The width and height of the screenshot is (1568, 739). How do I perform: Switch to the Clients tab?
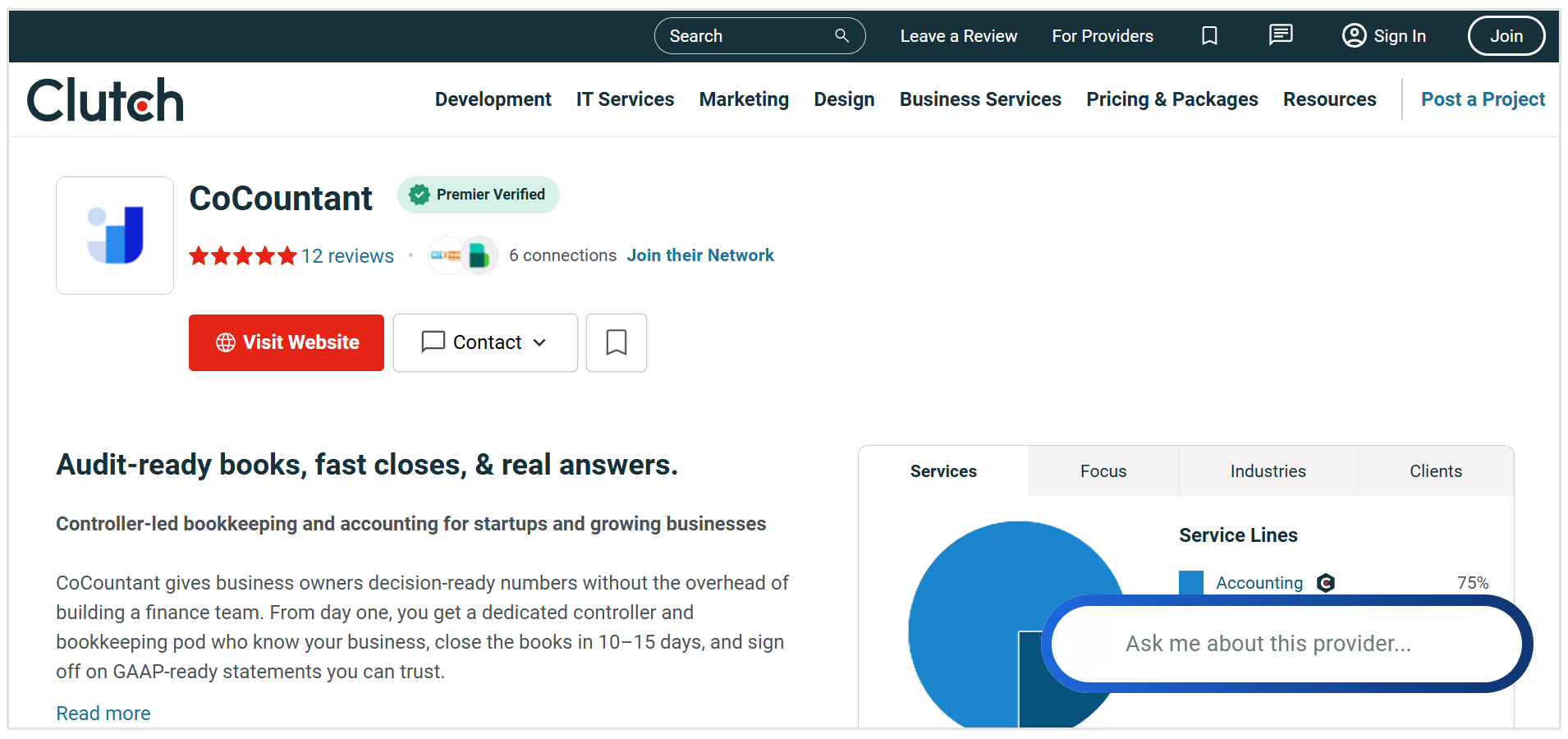click(x=1436, y=471)
